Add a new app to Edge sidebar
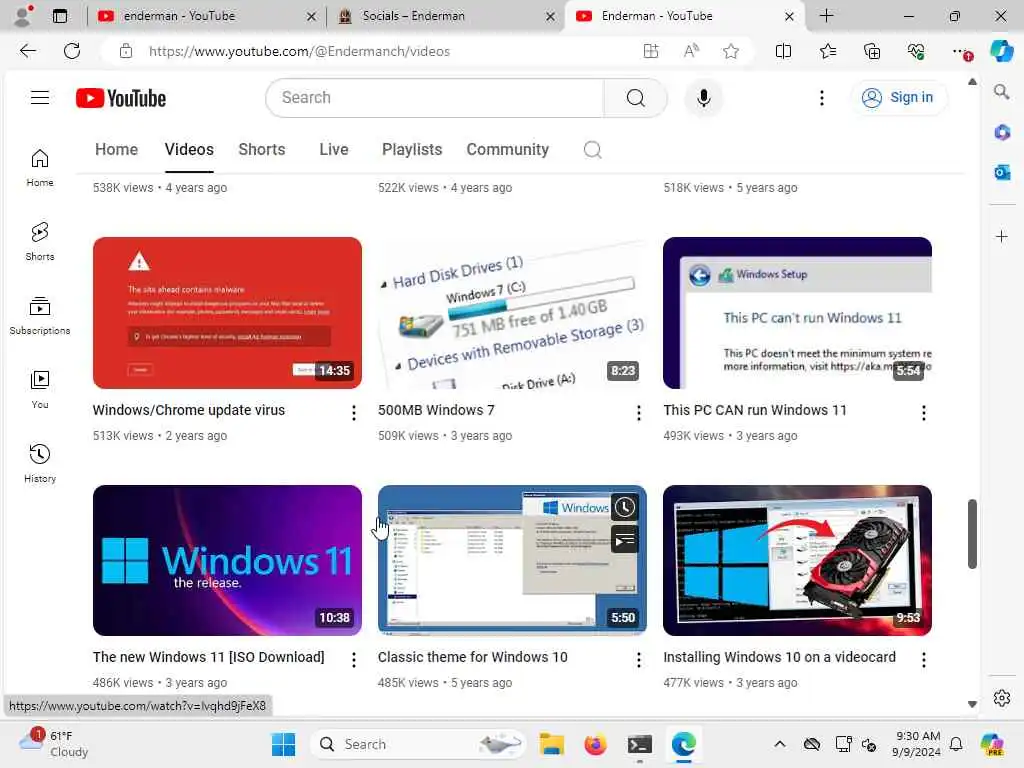Screen dimensions: 1024x768 (x=1002, y=236)
